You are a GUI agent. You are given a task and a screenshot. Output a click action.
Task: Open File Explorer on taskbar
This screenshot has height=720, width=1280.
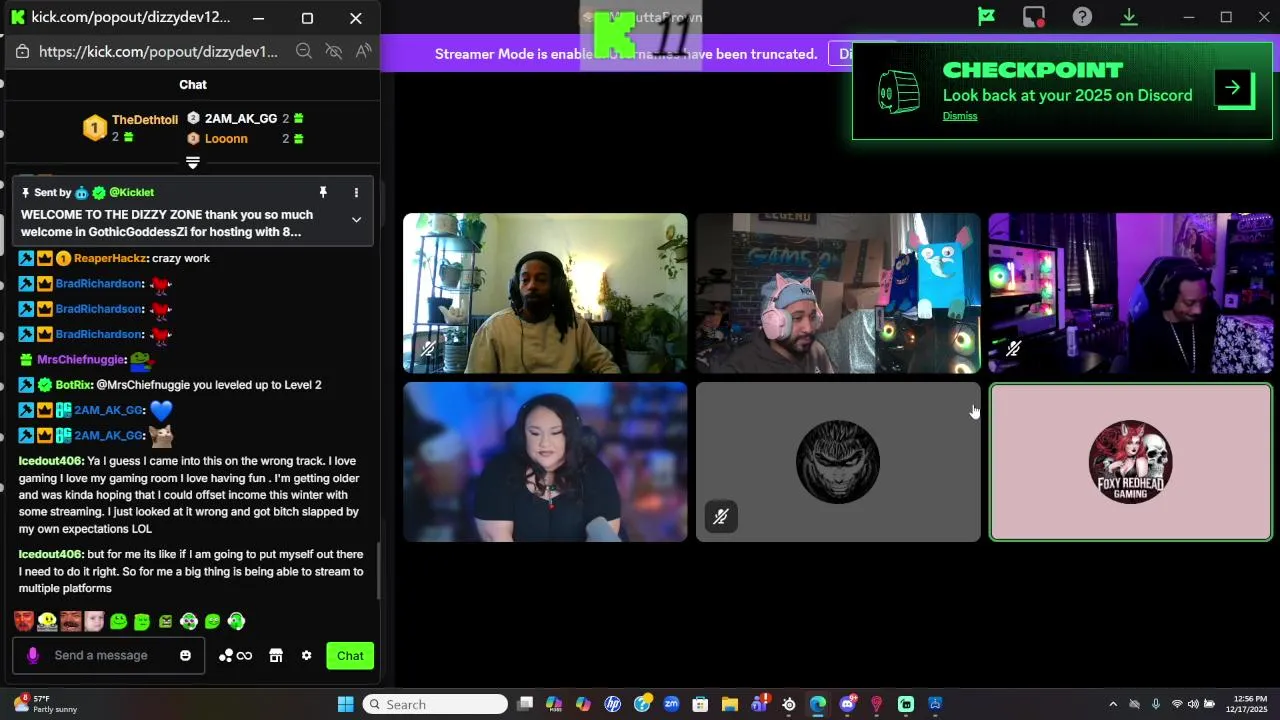tap(730, 704)
